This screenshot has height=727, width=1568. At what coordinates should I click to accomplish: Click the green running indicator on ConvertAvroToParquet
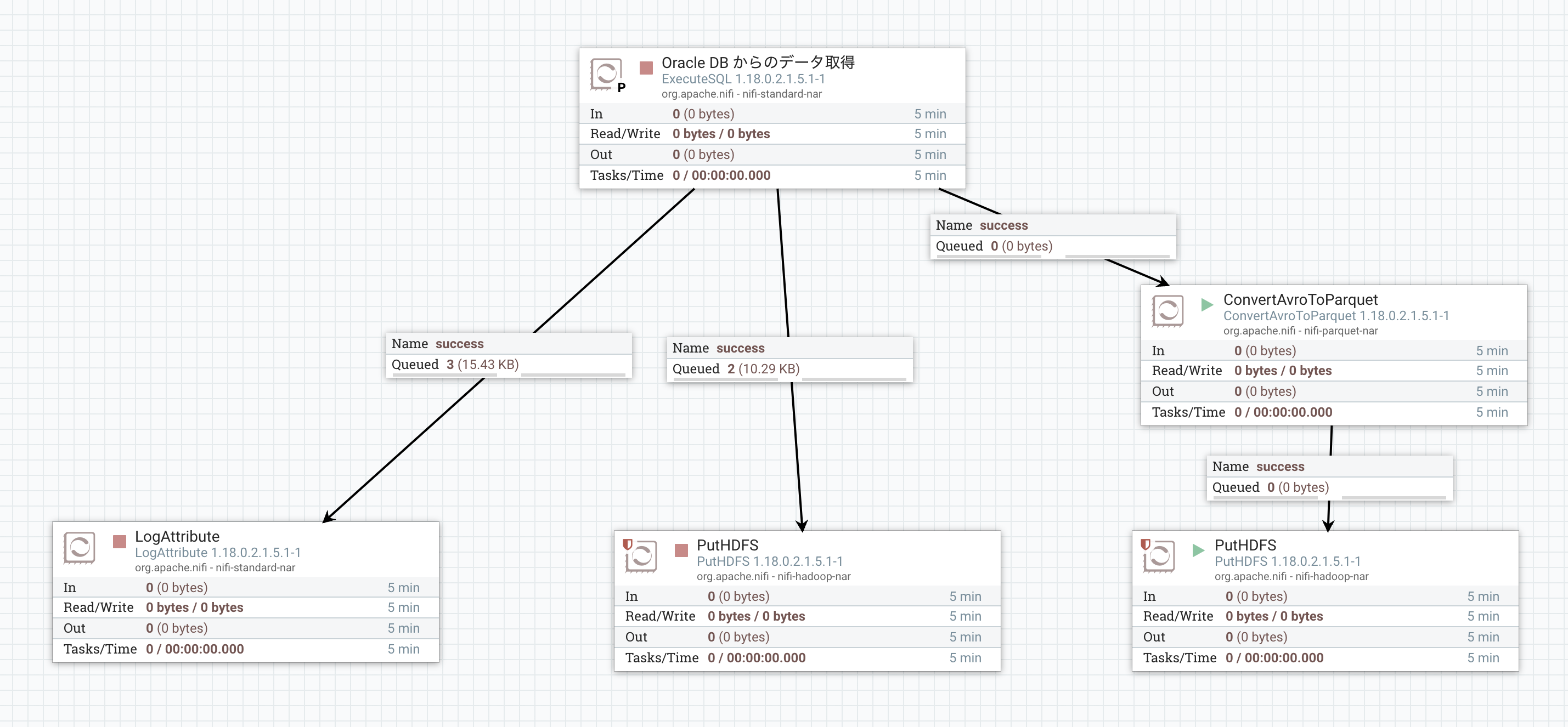[1206, 304]
